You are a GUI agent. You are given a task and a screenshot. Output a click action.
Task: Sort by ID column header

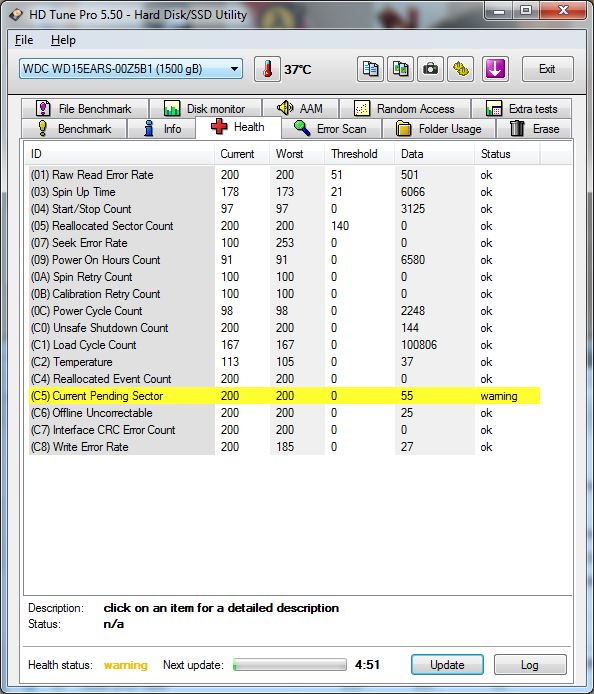[x=119, y=154]
